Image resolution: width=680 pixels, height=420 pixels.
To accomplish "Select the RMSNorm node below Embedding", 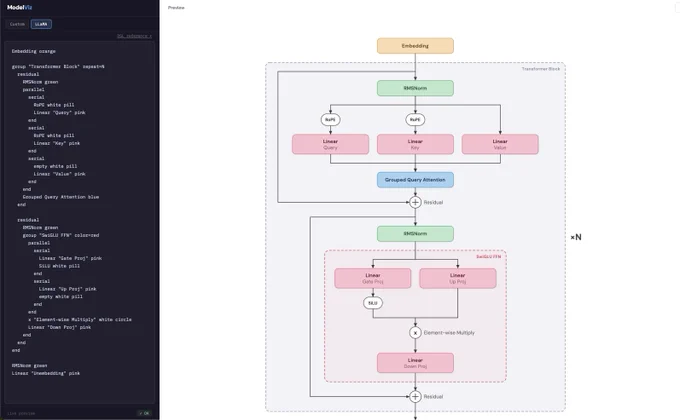I will [x=415, y=88].
